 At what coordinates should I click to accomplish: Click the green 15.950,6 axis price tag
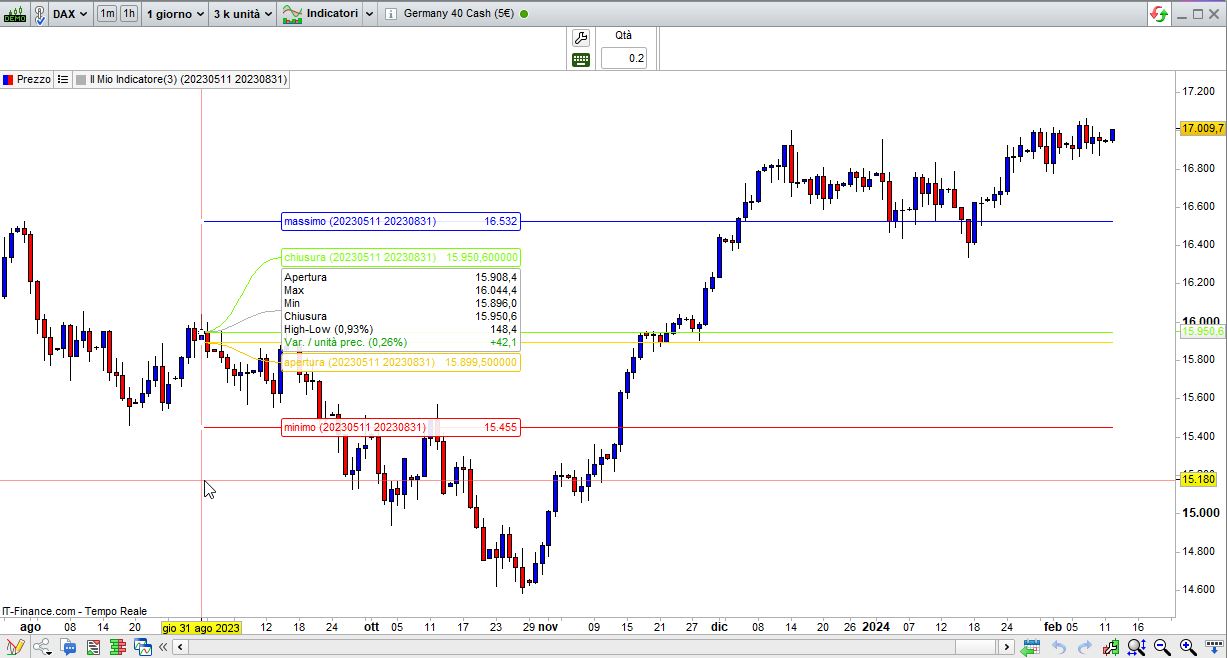tap(1202, 331)
